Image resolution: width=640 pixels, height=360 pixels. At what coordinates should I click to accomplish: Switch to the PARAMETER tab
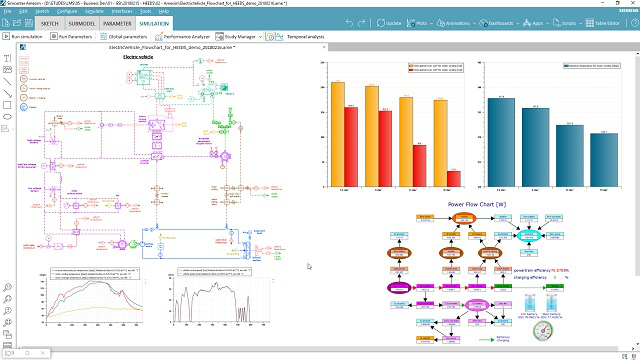point(117,23)
